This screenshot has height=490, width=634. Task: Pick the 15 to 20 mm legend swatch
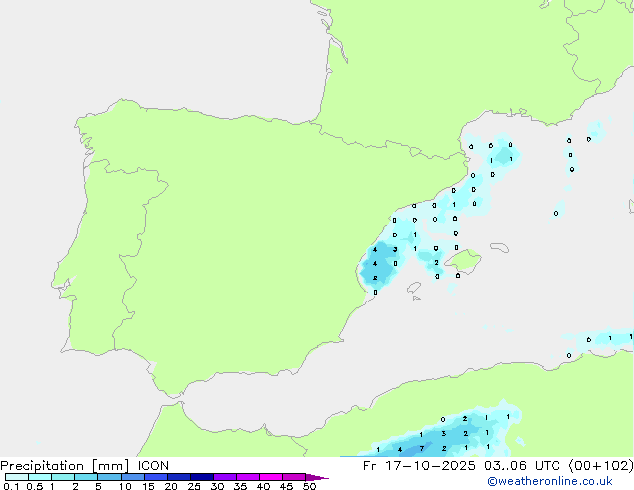click(155, 477)
